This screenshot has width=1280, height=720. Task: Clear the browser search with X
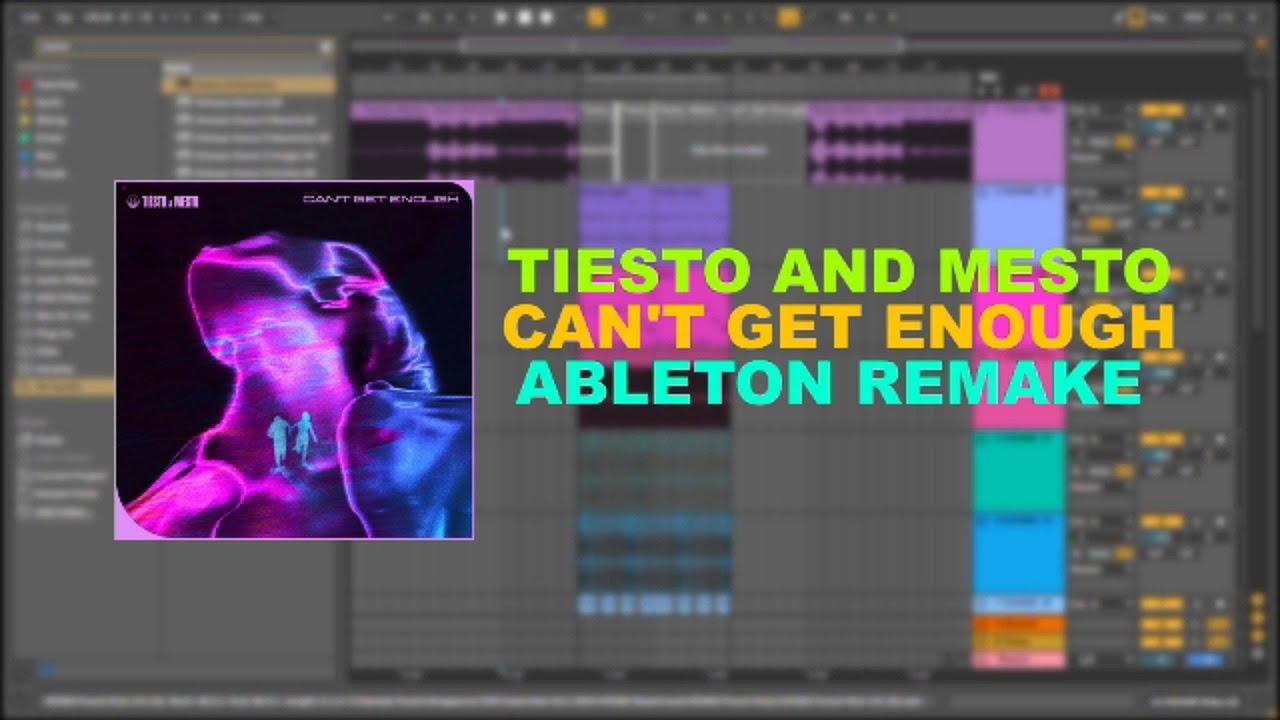[326, 46]
